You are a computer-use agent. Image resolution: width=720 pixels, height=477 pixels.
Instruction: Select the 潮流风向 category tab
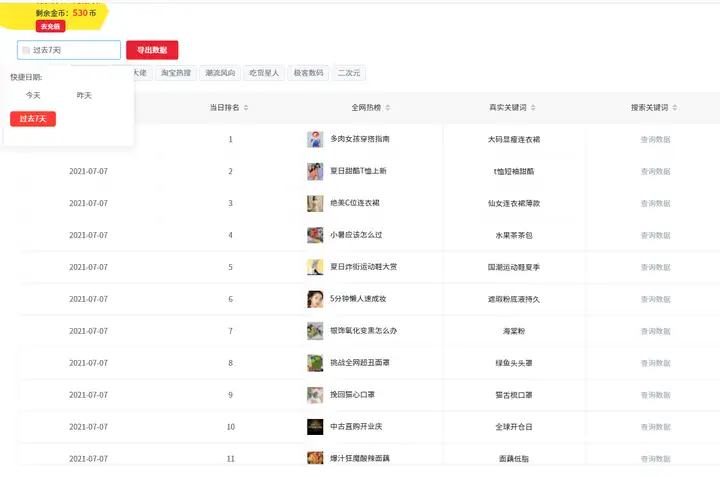coord(220,73)
